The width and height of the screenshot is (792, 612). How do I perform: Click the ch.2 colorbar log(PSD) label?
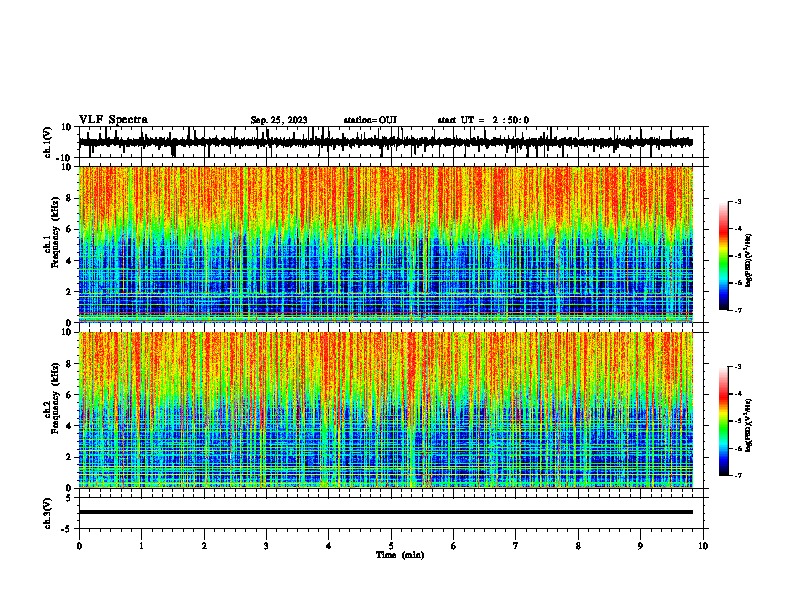[748, 425]
